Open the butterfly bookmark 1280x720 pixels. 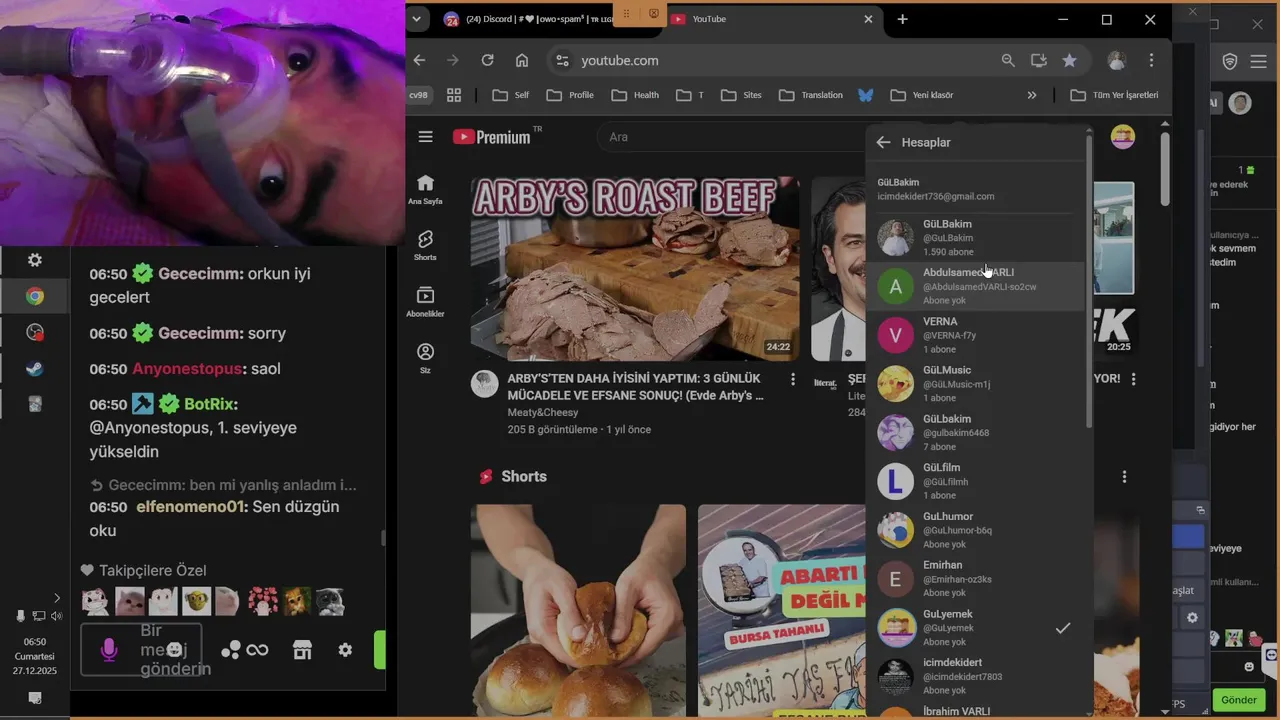point(866,95)
